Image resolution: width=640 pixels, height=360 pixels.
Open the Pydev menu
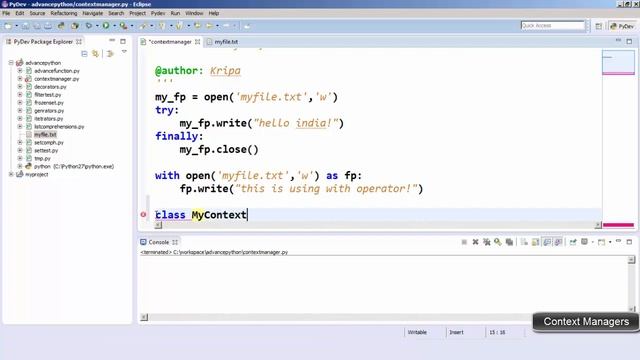[x=158, y=13]
